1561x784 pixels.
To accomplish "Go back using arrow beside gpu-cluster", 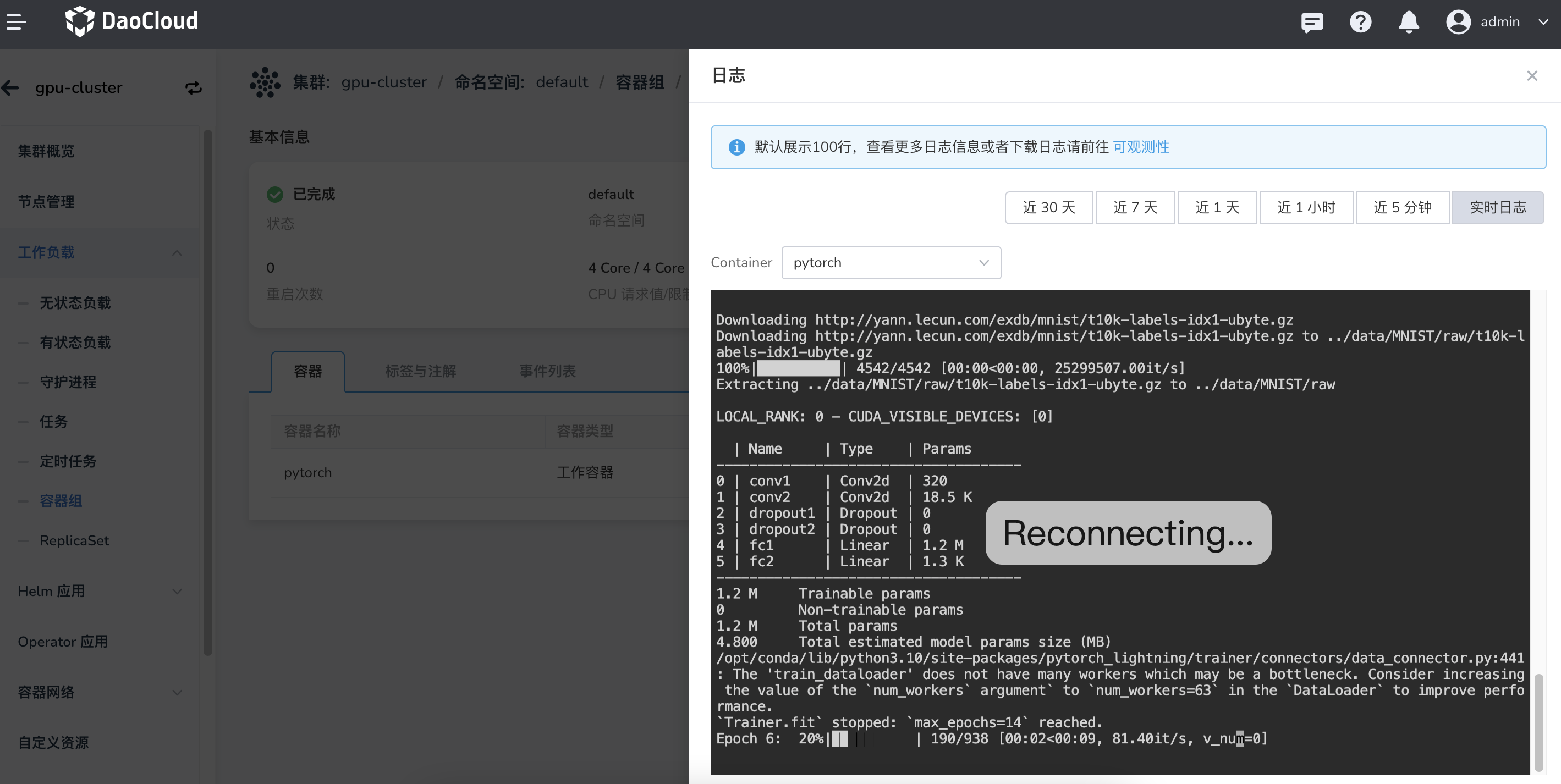I will (x=10, y=88).
